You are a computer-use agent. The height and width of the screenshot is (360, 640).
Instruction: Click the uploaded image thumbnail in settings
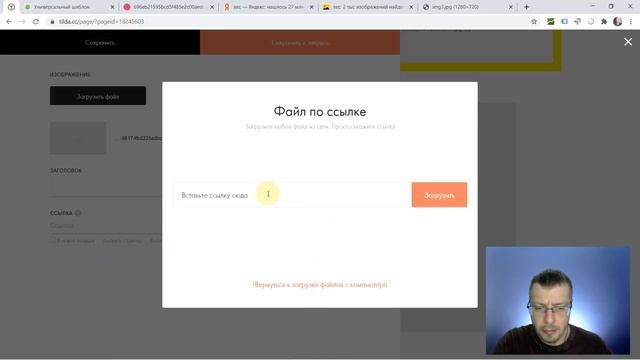(78, 138)
